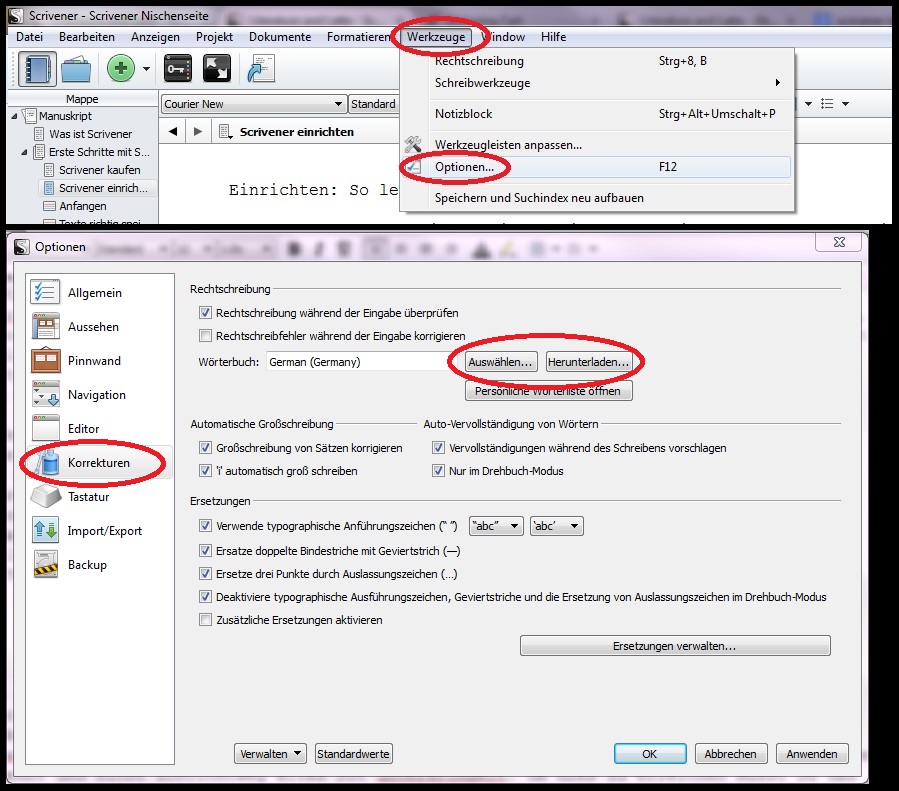Collapse the Erste Schritte mit S... folder

(26, 152)
